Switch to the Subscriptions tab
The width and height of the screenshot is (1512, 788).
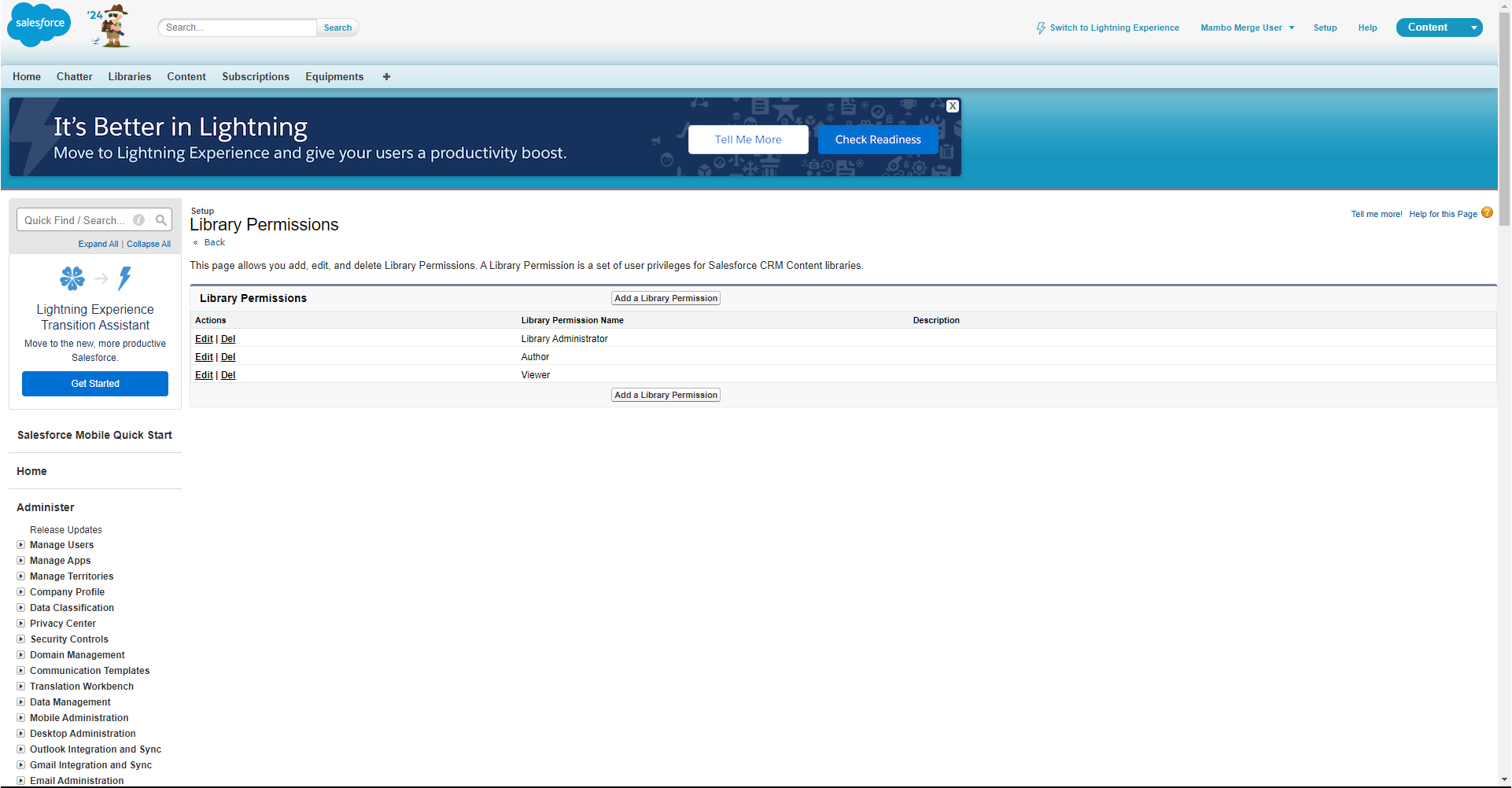[255, 76]
